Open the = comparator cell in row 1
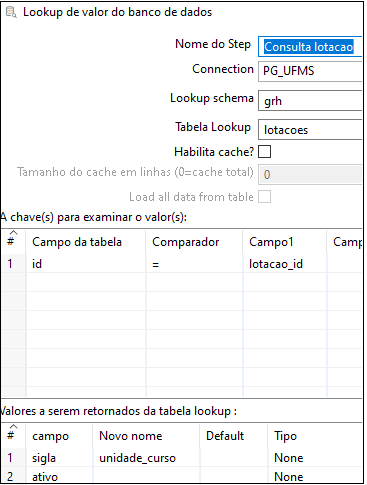Viewport: 367px width, 485px height. tap(195, 264)
